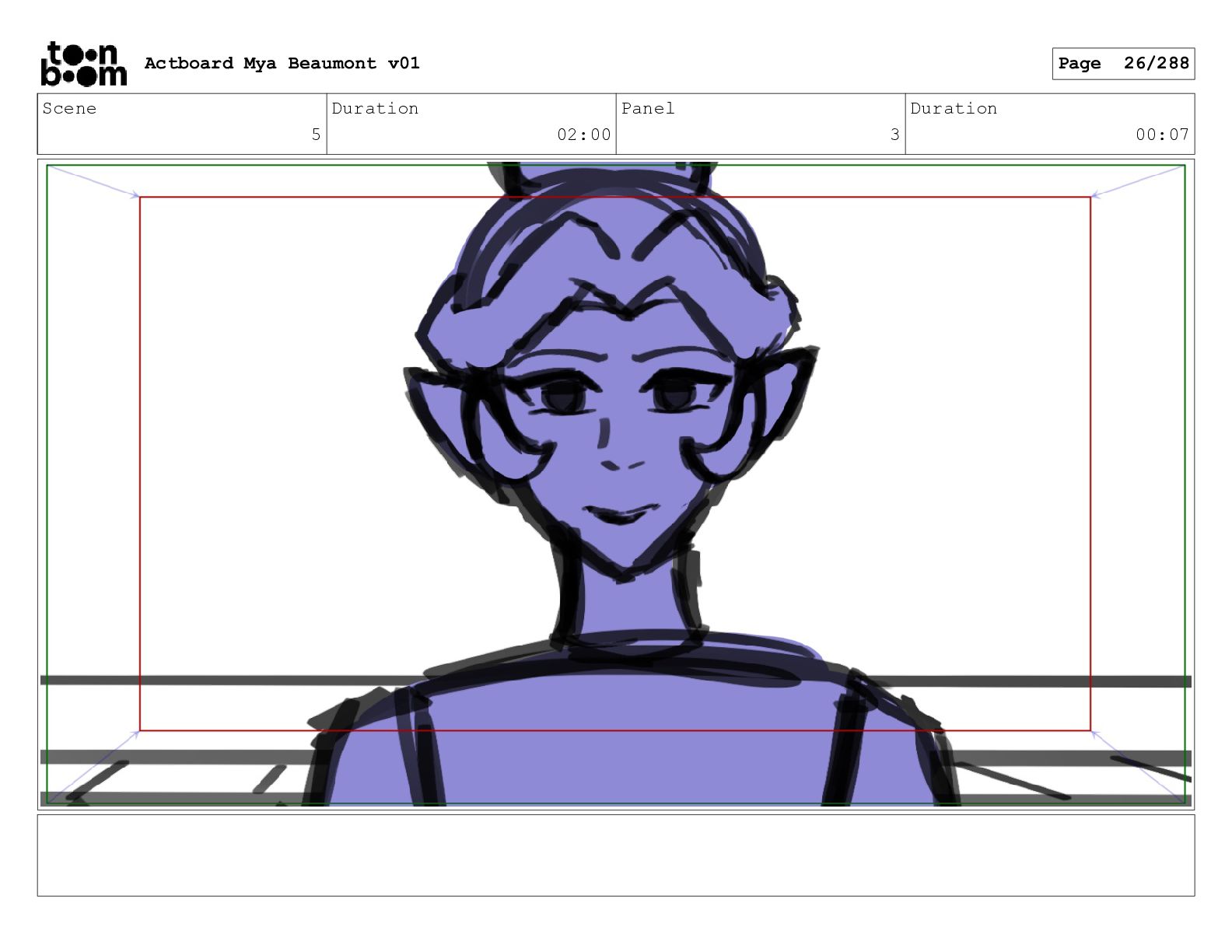
Task: Click the panel duration value '00:07'
Action: [x=1162, y=135]
